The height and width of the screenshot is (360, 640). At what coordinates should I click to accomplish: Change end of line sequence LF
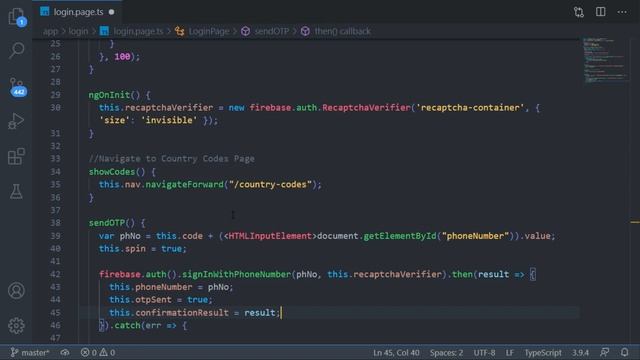point(510,353)
